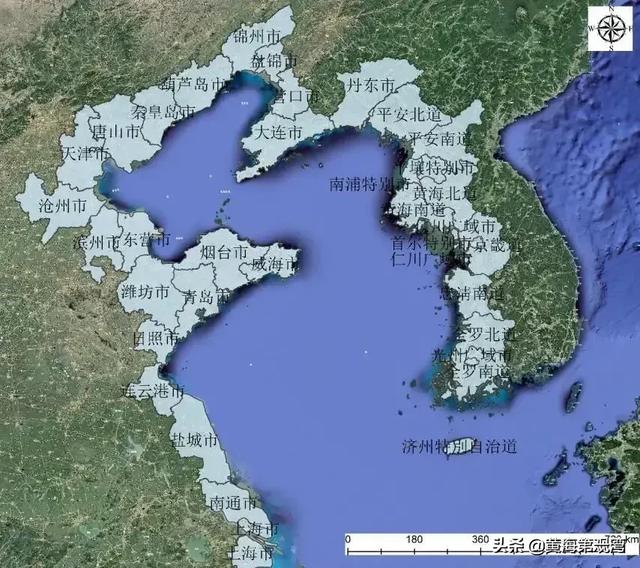
Task: Click the 唐山市 region label
Action: [x=114, y=130]
